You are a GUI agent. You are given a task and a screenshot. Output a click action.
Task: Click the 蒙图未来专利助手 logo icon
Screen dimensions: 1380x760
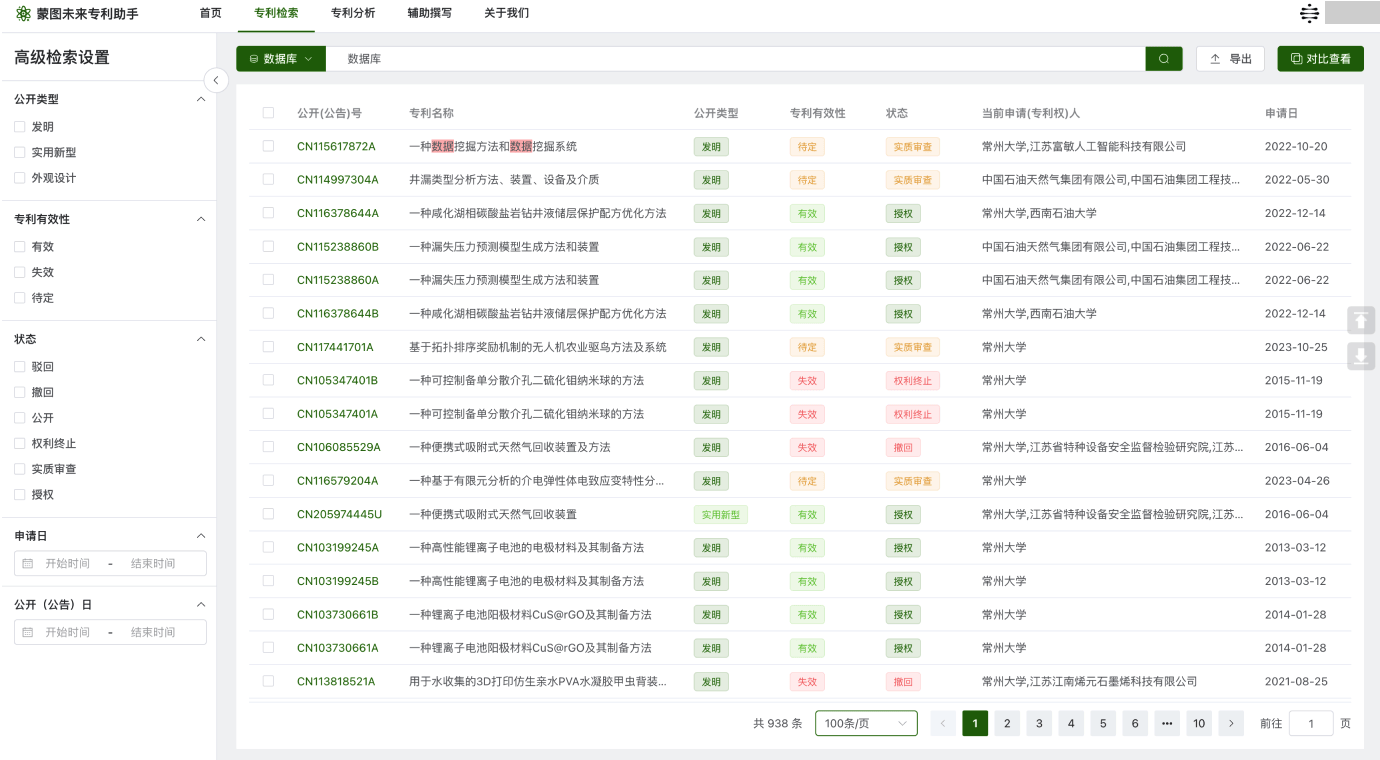(x=23, y=14)
